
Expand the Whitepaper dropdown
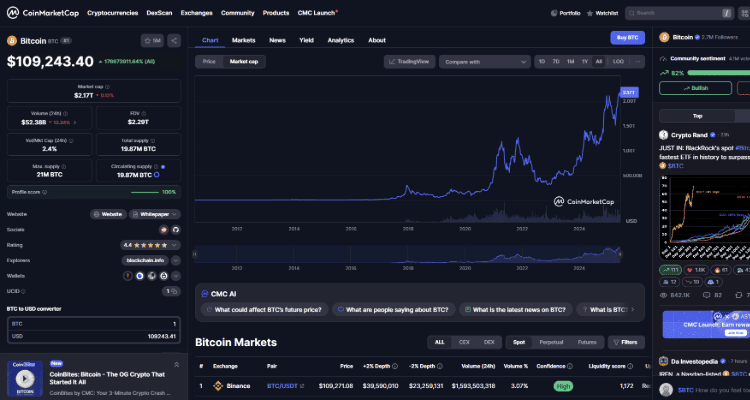tap(154, 214)
